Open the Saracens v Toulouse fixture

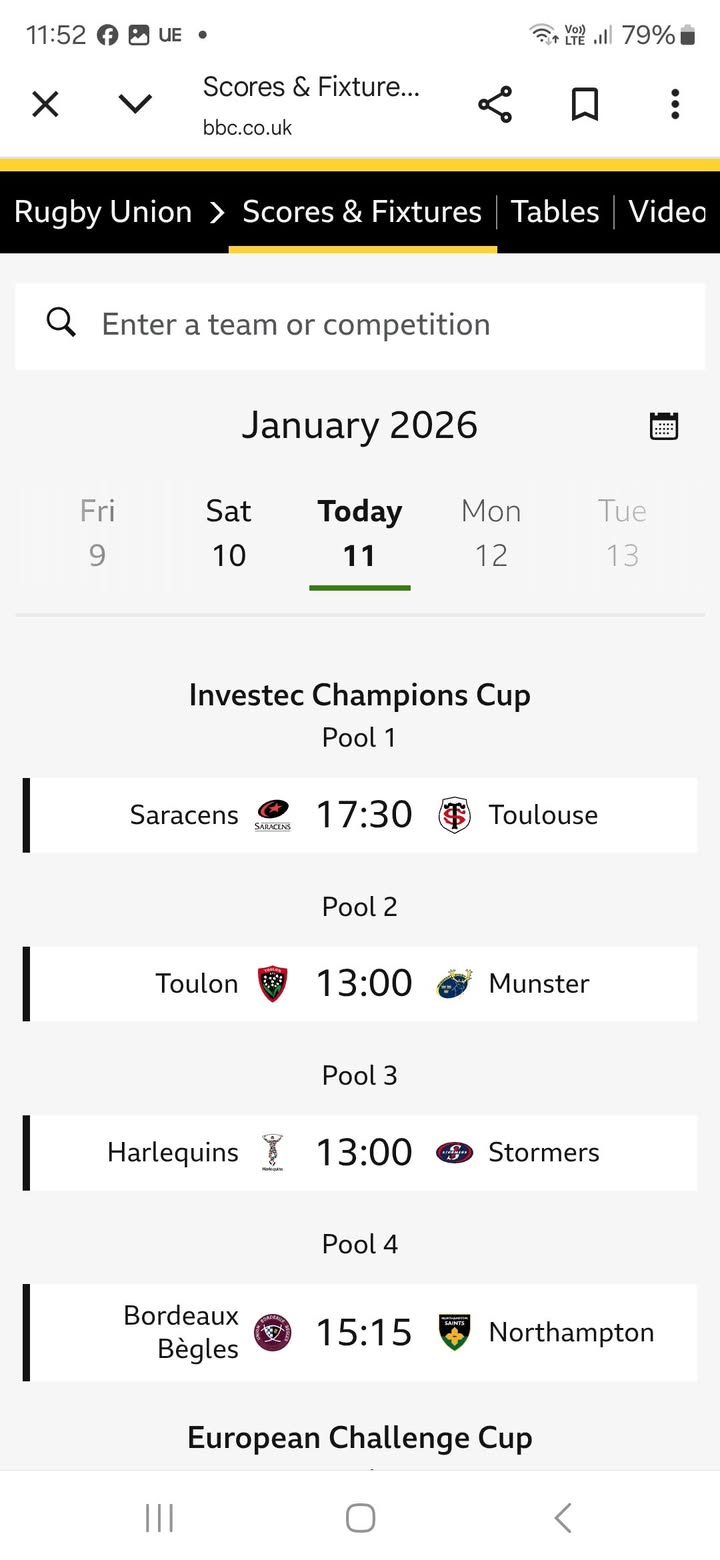coord(362,815)
